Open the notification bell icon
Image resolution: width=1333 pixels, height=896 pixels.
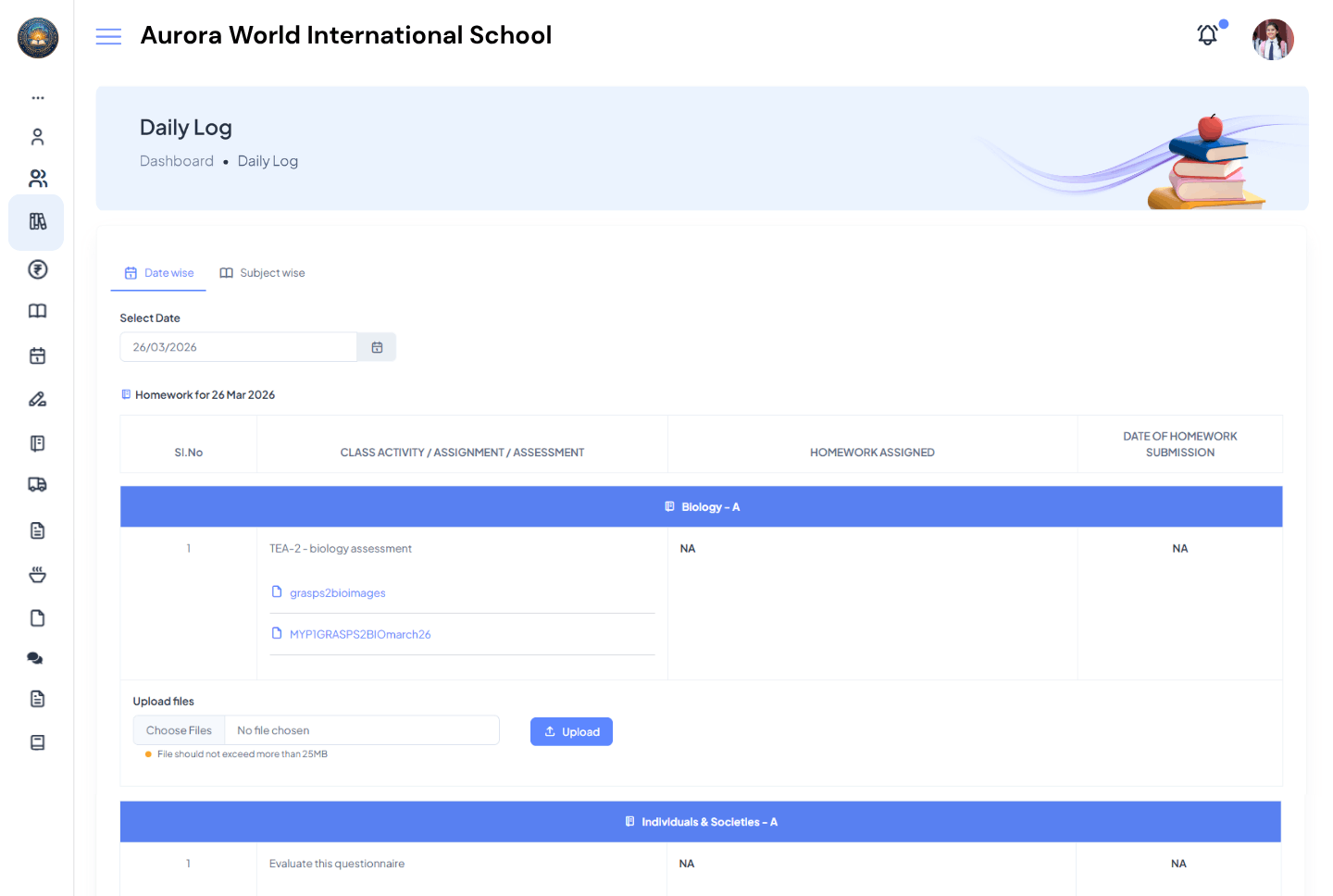1207,34
